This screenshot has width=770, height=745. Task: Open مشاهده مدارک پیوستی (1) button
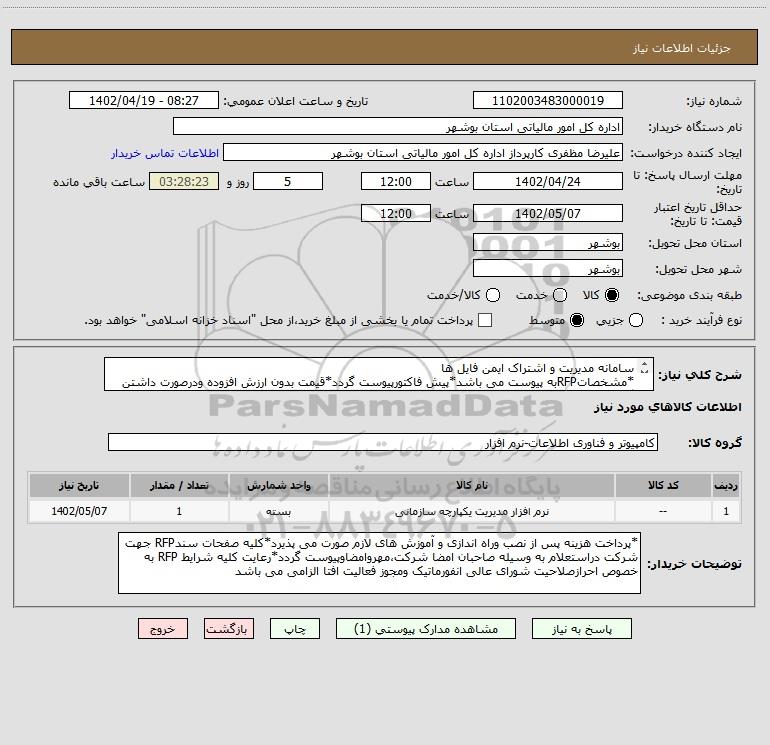coord(426,629)
